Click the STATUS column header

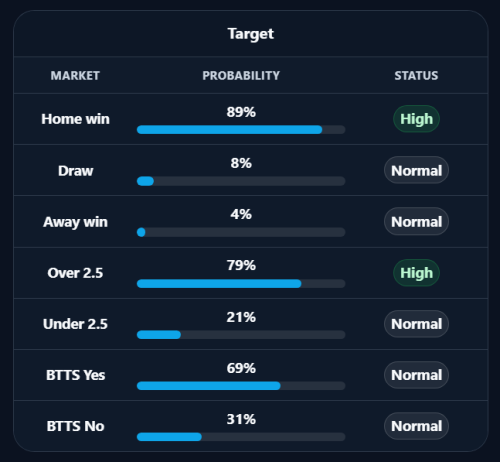(416, 76)
